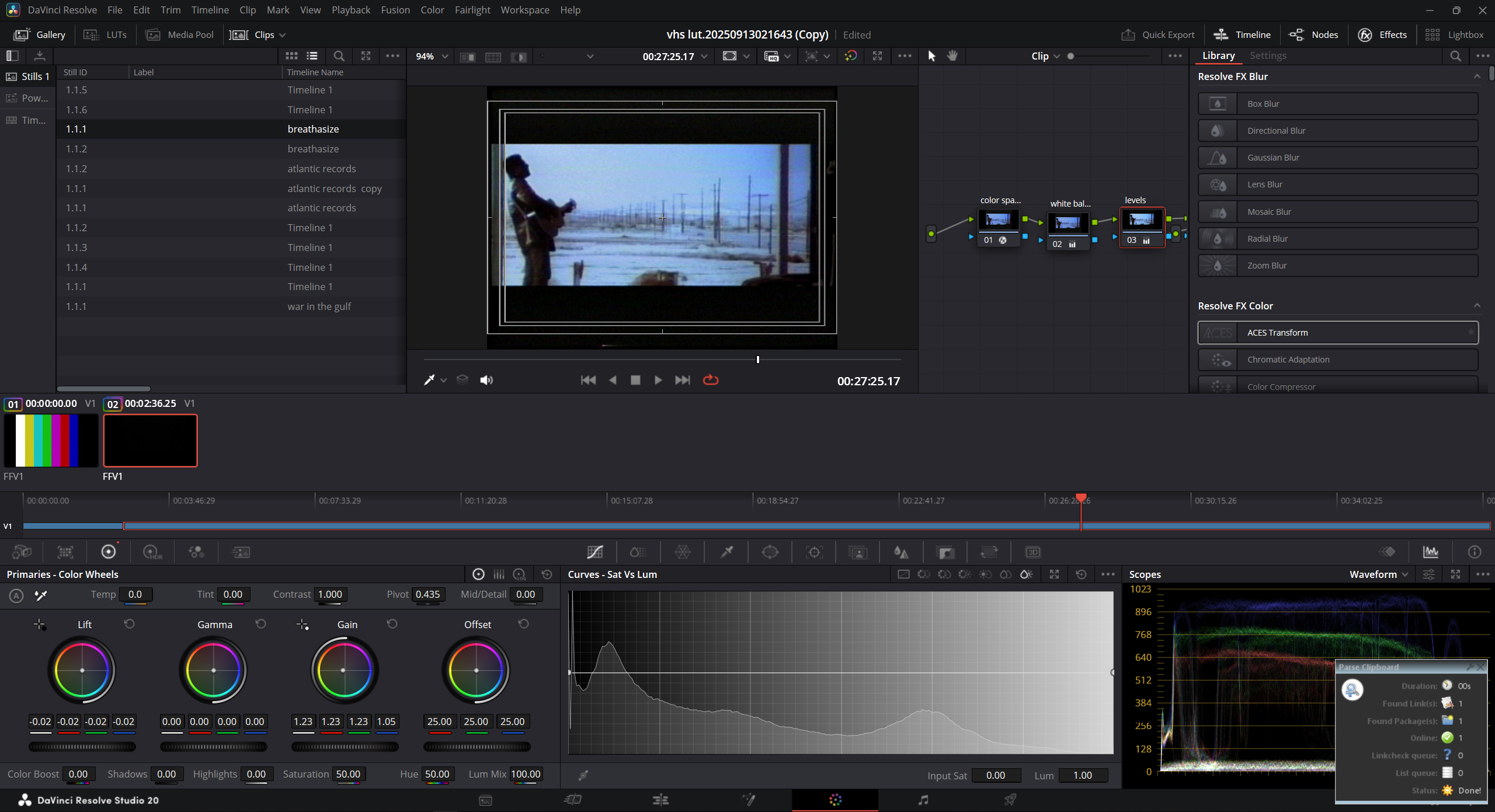This screenshot has width=1495, height=812.
Task: Click the Lift reset arrow icon
Action: click(x=129, y=624)
